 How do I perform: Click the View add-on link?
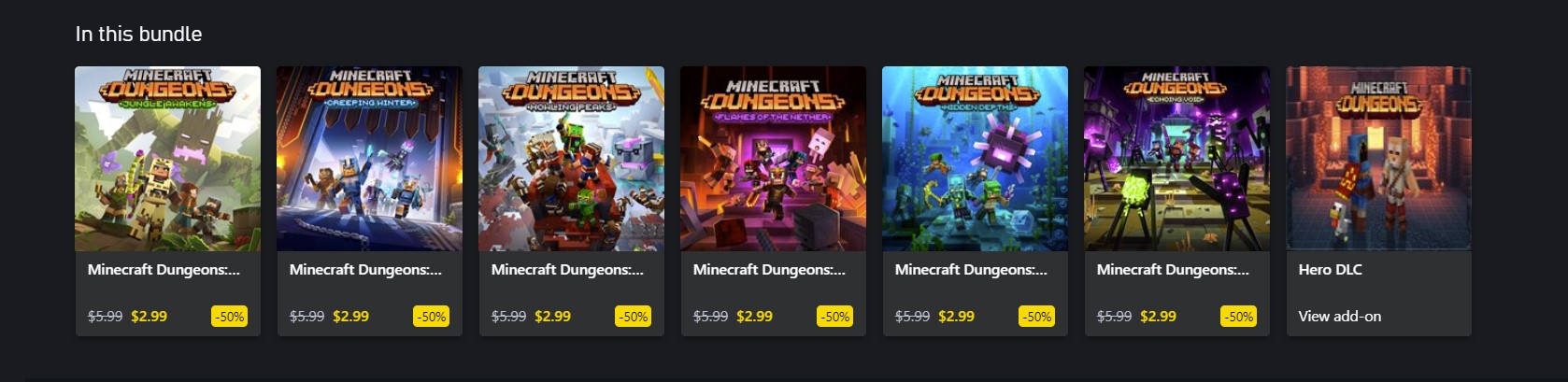tap(1339, 317)
